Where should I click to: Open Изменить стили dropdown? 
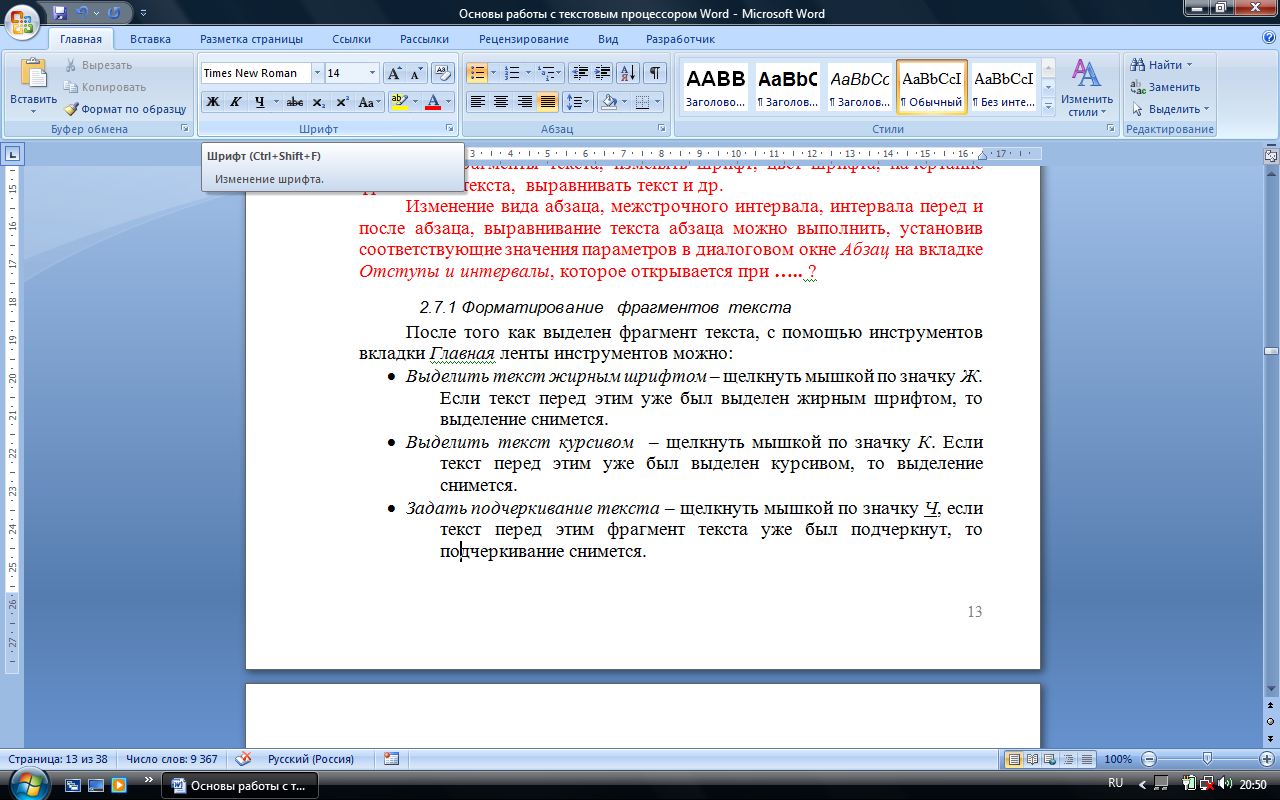point(1087,86)
